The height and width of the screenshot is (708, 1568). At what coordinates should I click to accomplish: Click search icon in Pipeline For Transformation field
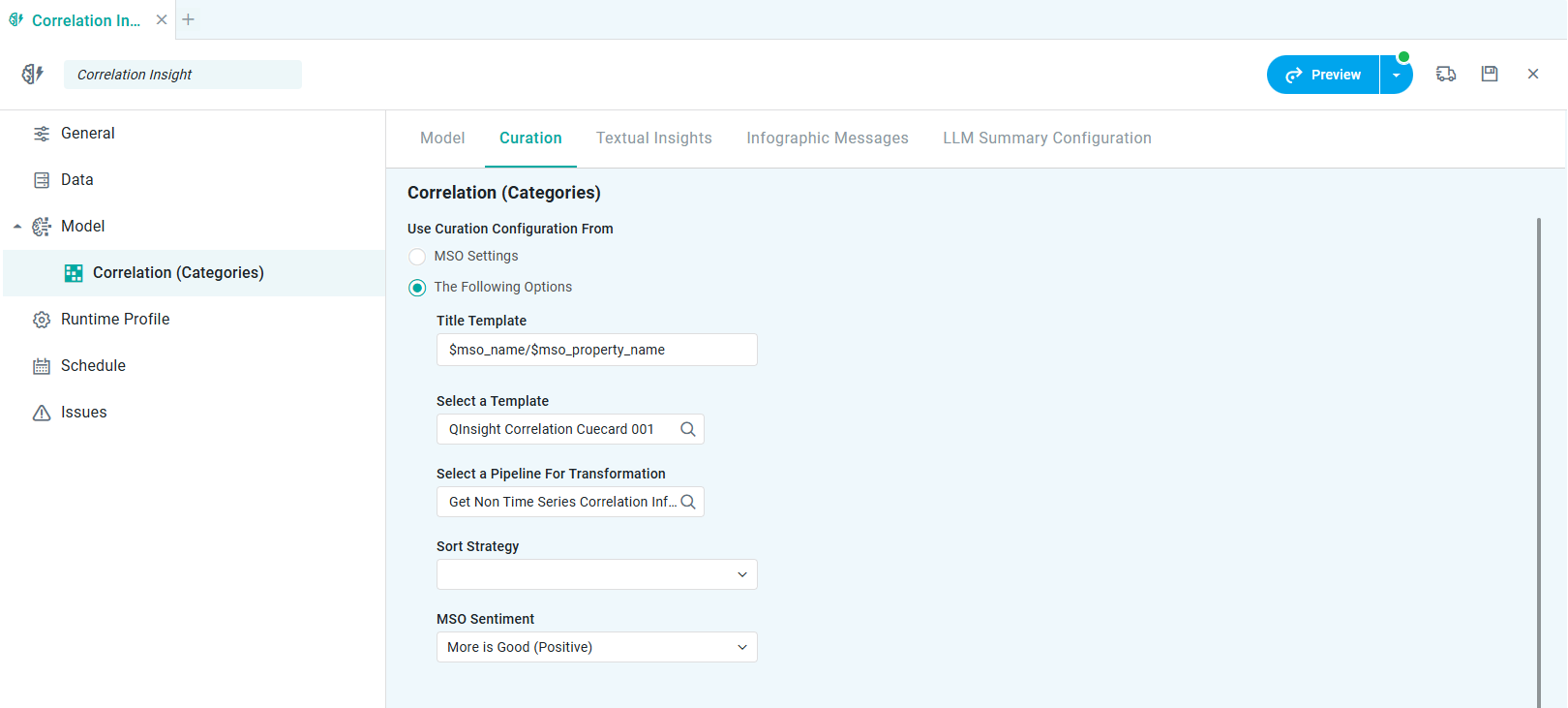[688, 502]
